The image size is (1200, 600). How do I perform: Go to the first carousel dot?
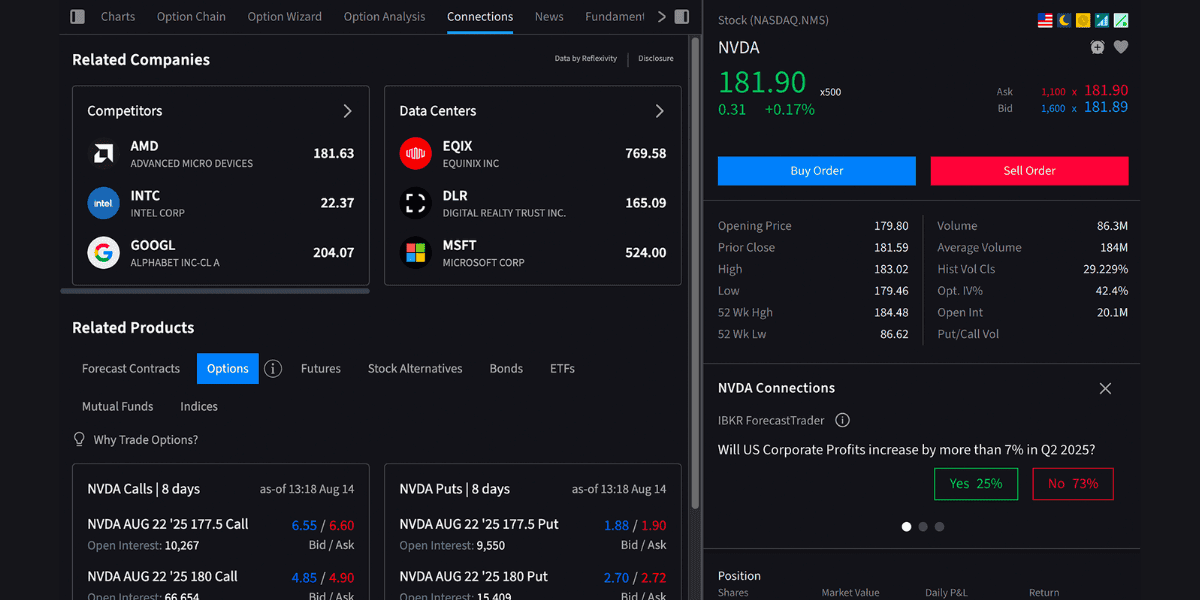(x=907, y=527)
